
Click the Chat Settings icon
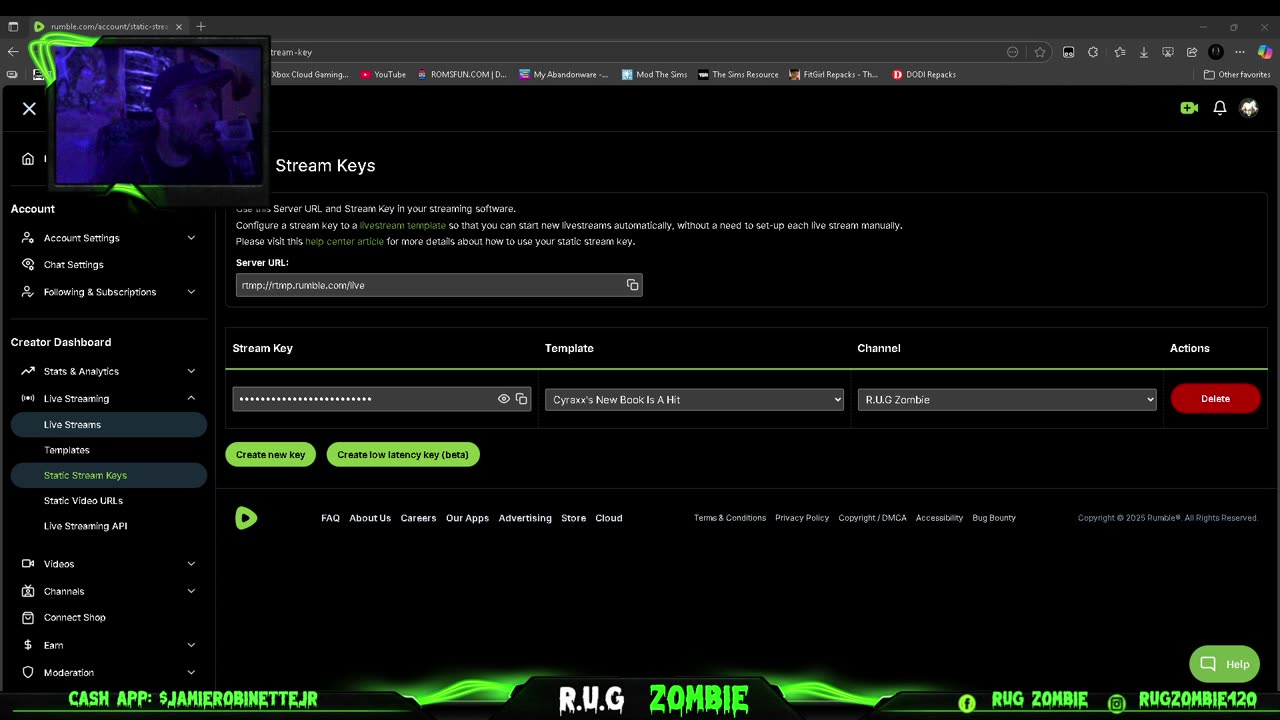point(28,265)
